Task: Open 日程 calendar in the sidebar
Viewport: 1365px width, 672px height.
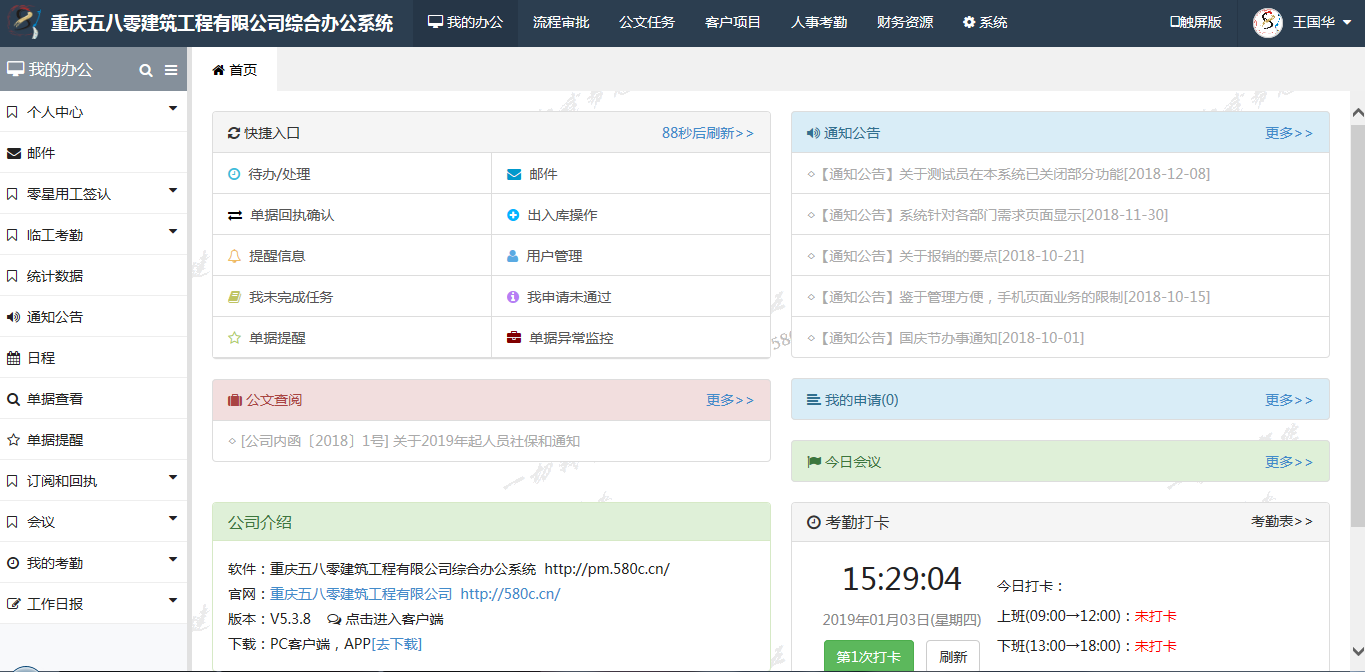Action: click(41, 358)
